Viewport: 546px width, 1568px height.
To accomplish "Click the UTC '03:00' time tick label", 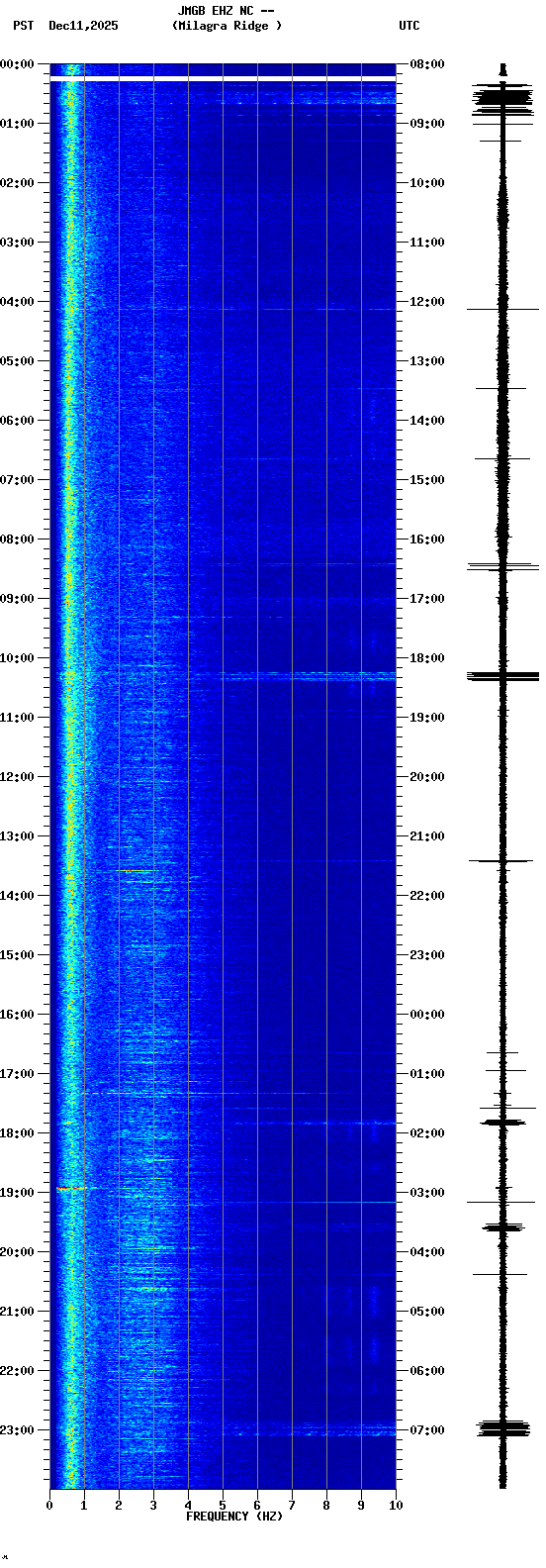I will [x=427, y=1193].
